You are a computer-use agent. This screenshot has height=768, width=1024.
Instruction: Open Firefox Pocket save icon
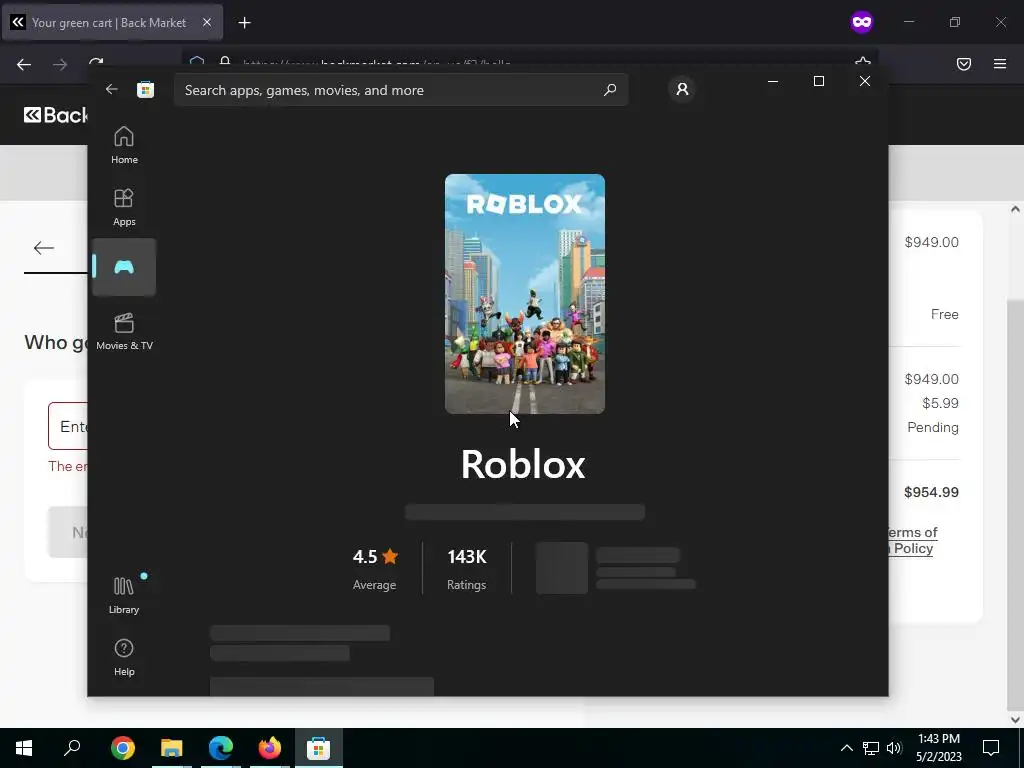pos(964,64)
